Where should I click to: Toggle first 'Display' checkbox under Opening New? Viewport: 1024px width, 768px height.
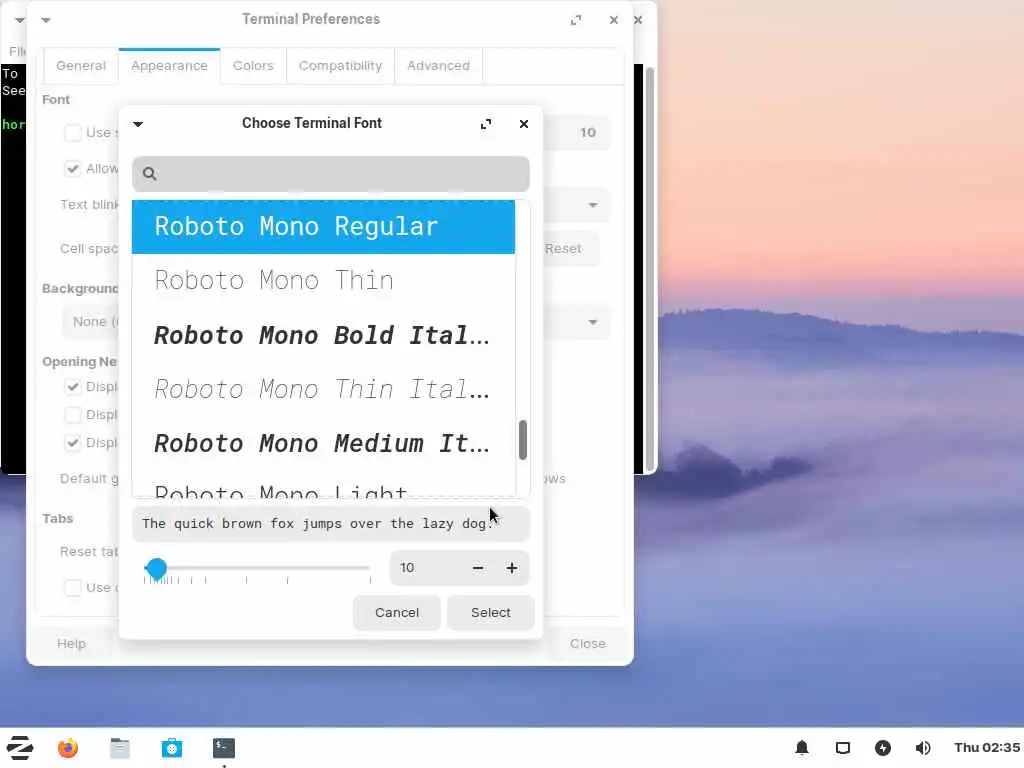click(x=73, y=387)
